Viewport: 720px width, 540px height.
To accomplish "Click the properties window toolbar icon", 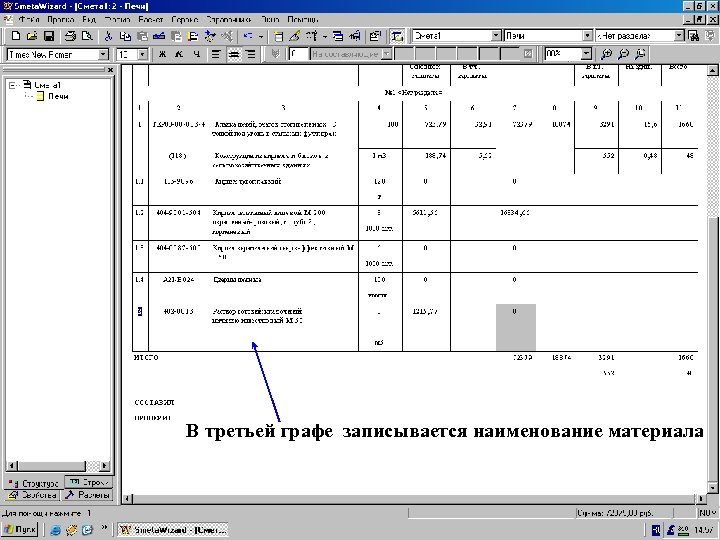I will [x=376, y=36].
